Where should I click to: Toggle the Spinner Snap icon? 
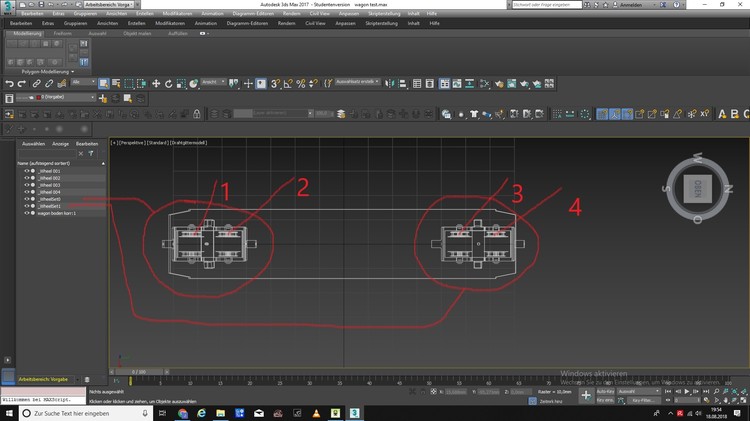[313, 84]
